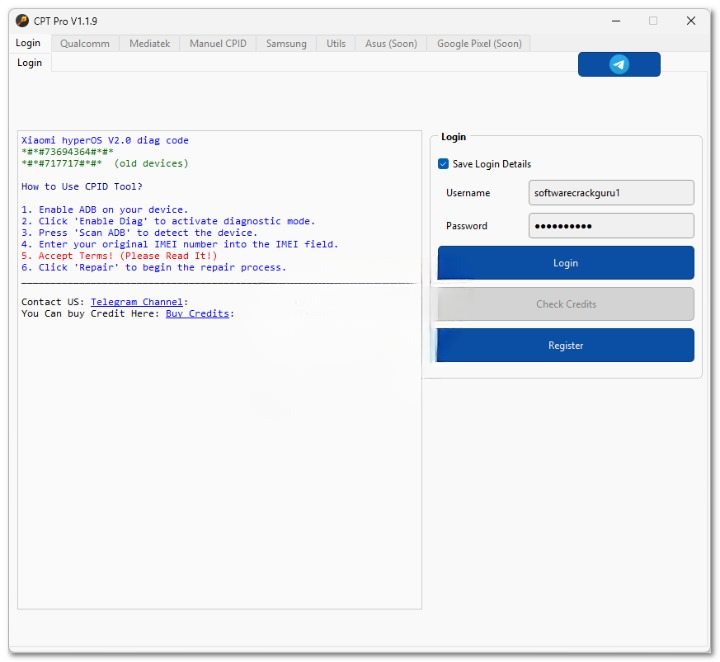
Task: Click the CPT Pro app icon
Action: point(22,21)
